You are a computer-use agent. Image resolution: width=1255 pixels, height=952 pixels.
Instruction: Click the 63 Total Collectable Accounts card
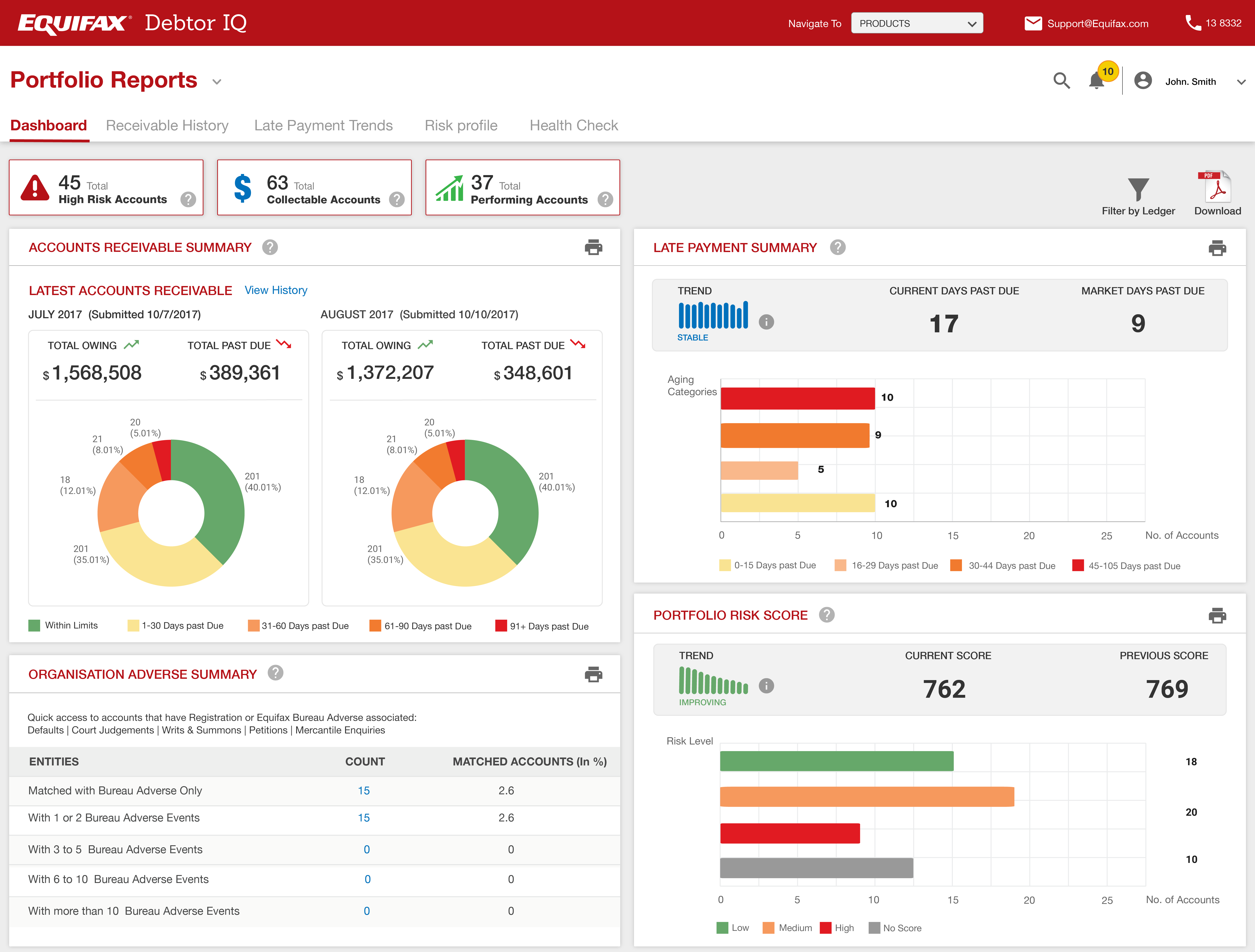(314, 187)
